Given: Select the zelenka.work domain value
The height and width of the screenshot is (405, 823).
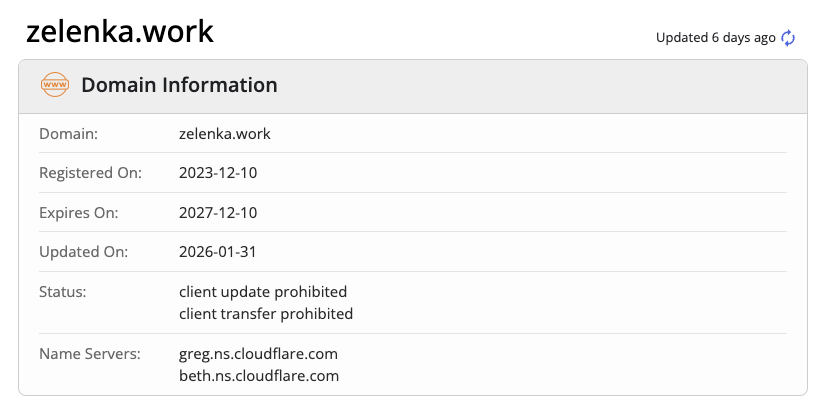Looking at the screenshot, I should coord(225,134).
